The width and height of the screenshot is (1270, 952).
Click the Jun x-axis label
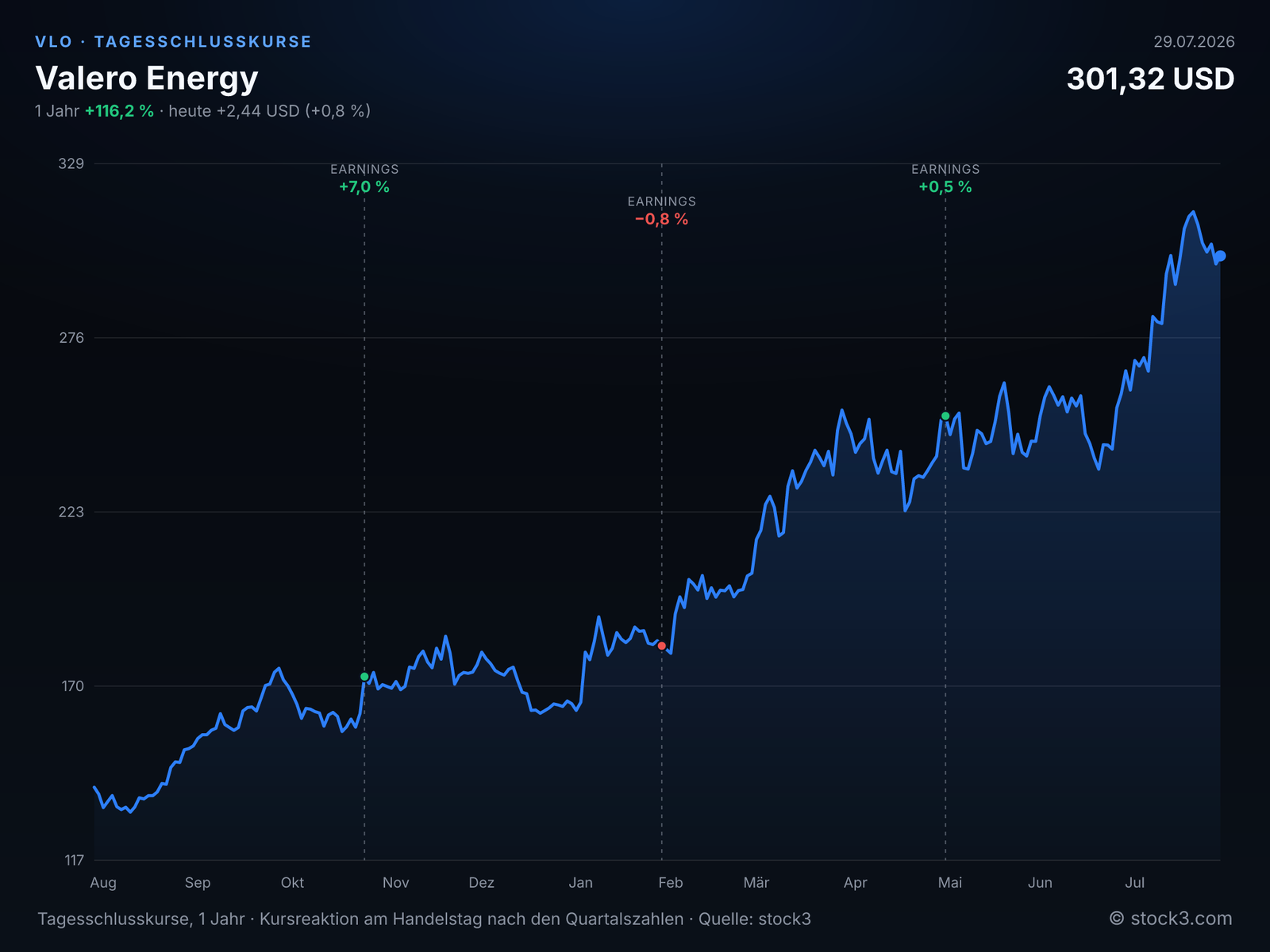1040,883
